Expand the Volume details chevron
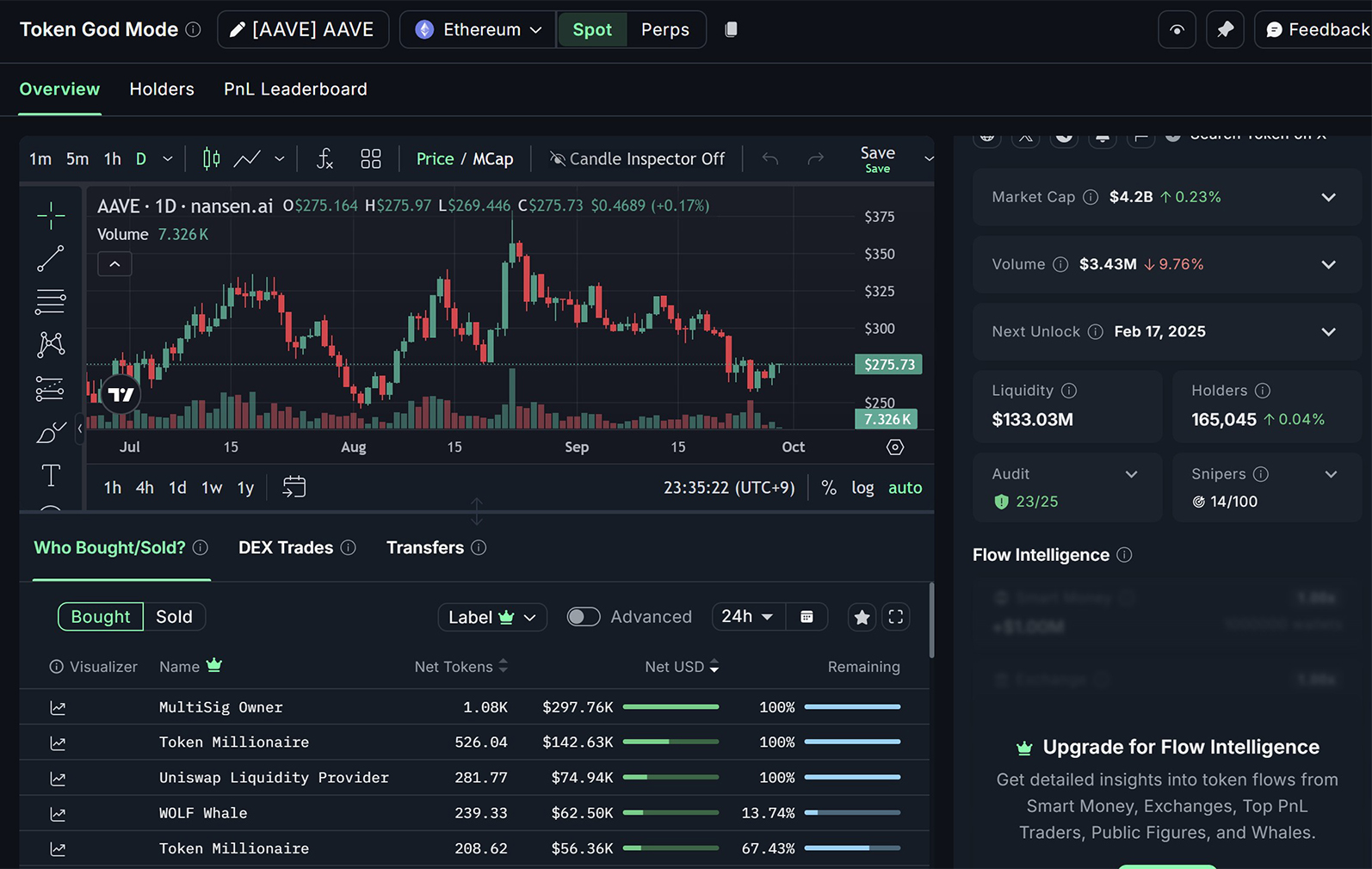This screenshot has height=869, width=1372. tap(1328, 264)
